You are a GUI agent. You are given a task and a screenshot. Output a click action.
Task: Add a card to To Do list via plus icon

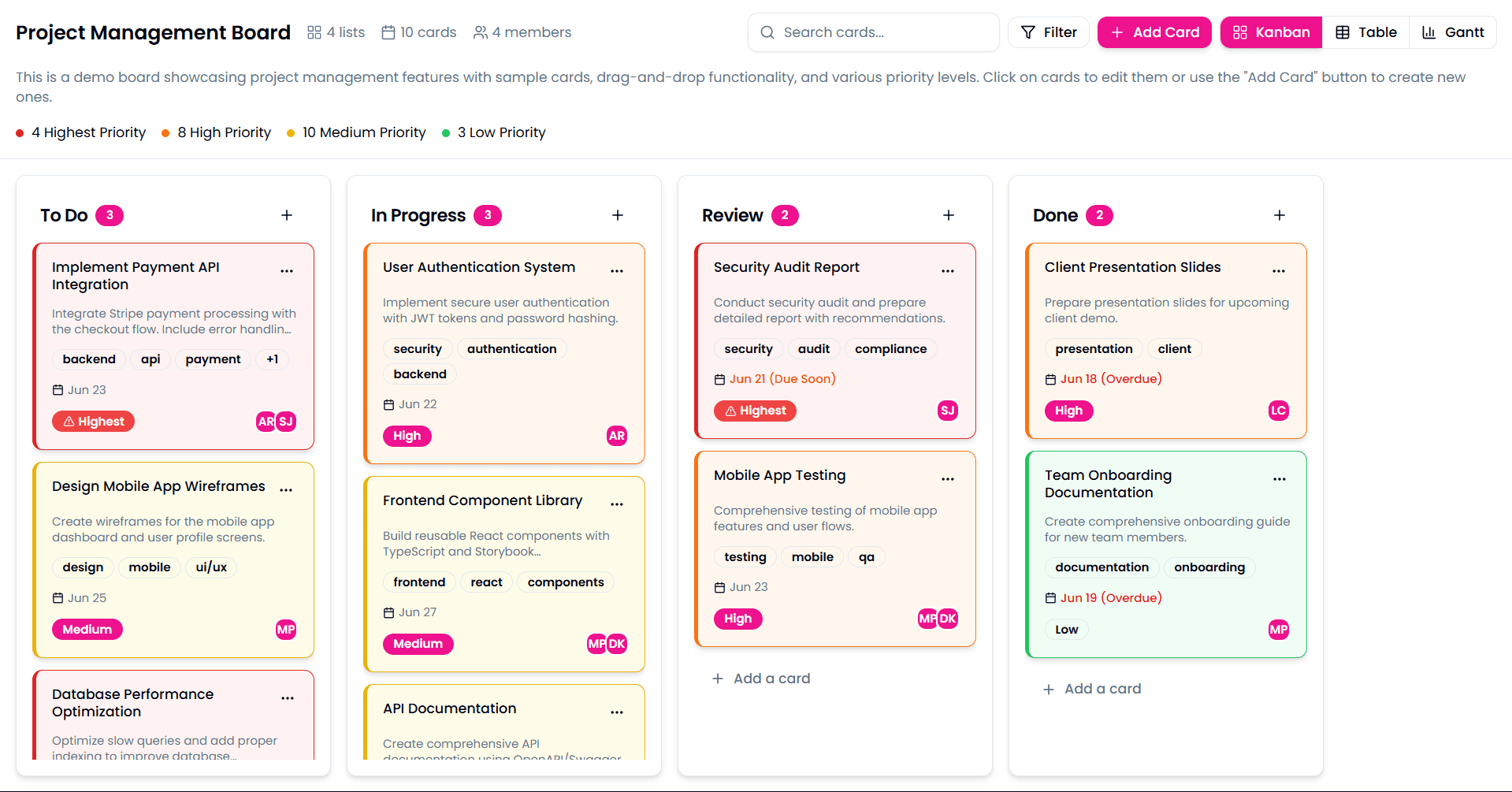(x=287, y=215)
